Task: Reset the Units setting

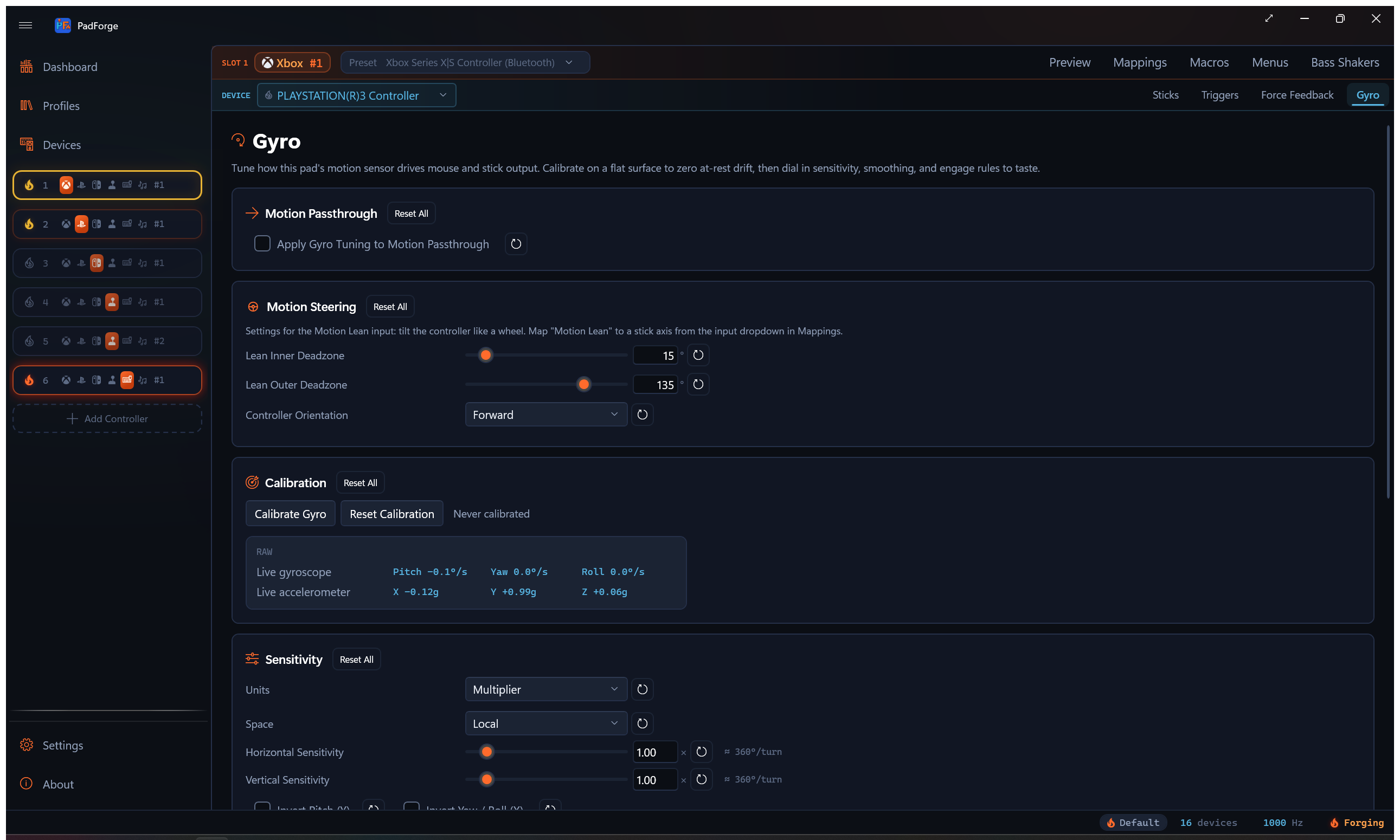Action: pos(642,689)
